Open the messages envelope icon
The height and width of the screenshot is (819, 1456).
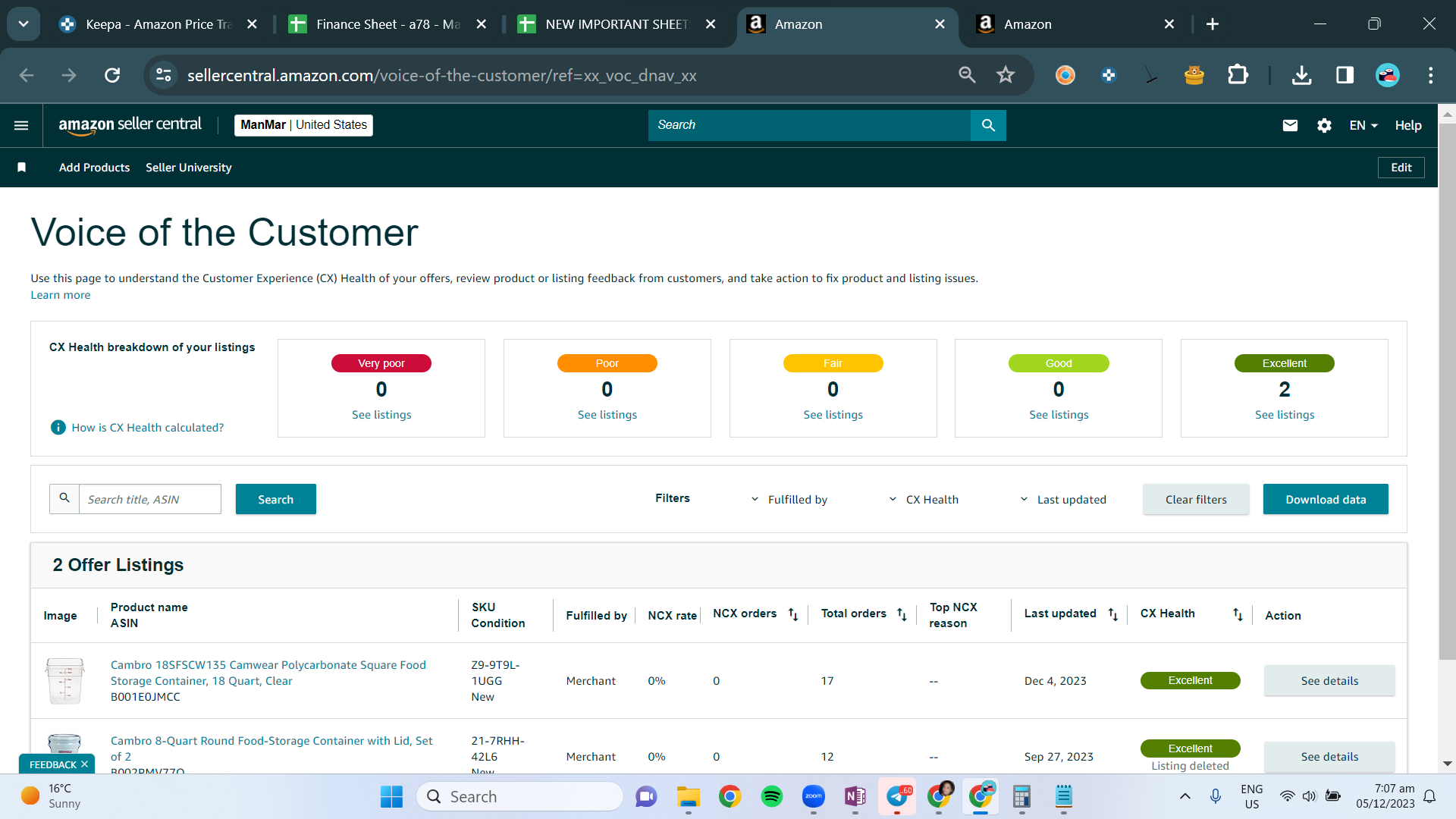pos(1290,125)
